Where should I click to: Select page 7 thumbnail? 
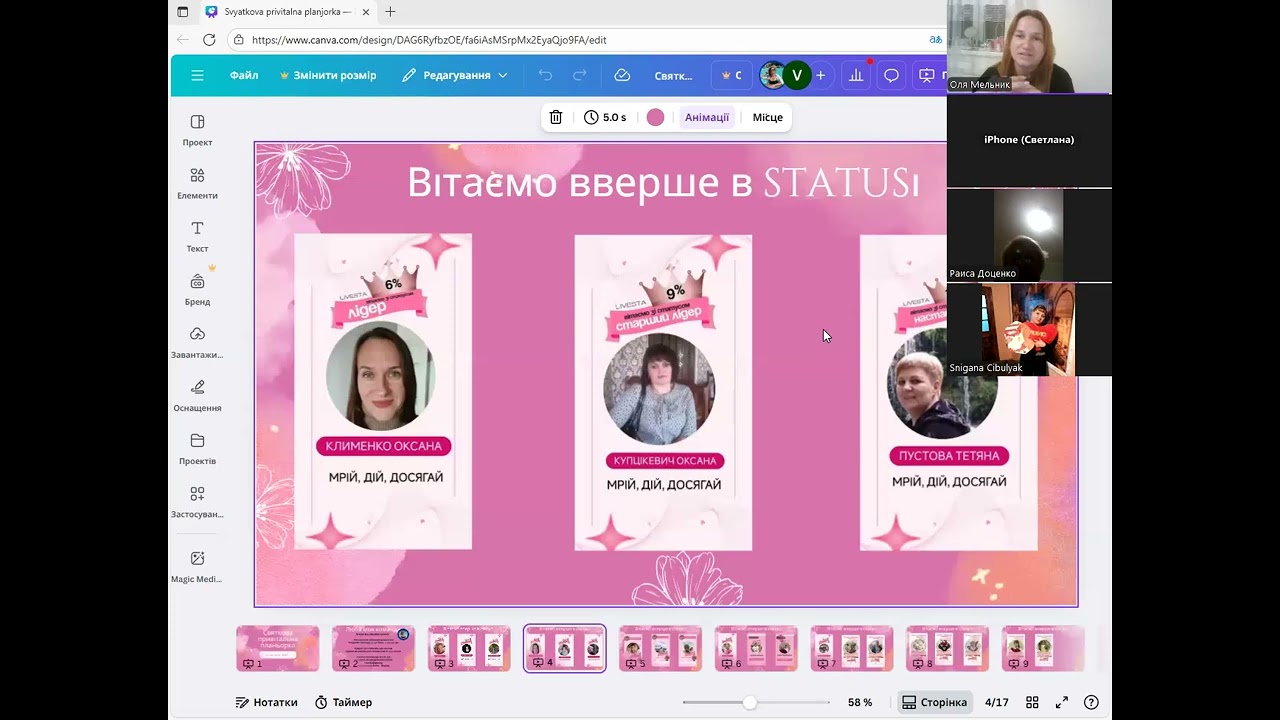[852, 648]
